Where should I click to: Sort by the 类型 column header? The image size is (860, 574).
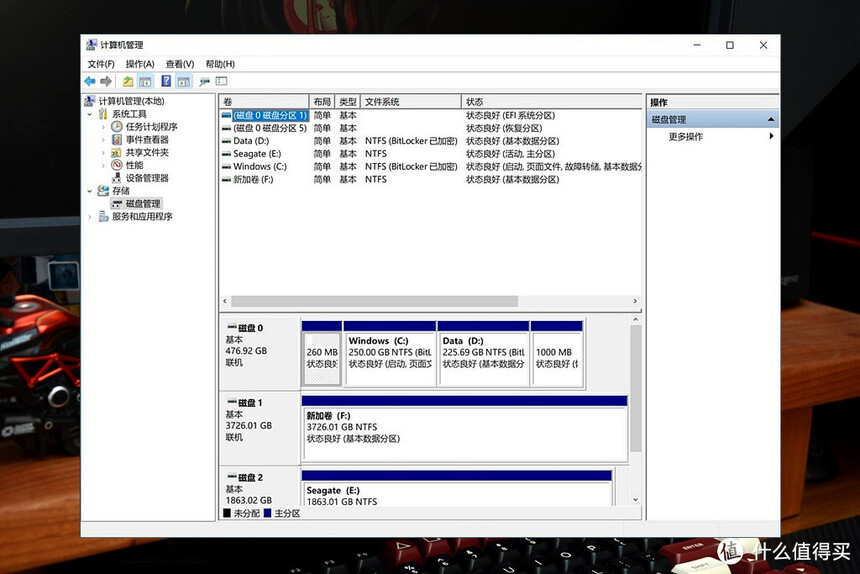(348, 101)
